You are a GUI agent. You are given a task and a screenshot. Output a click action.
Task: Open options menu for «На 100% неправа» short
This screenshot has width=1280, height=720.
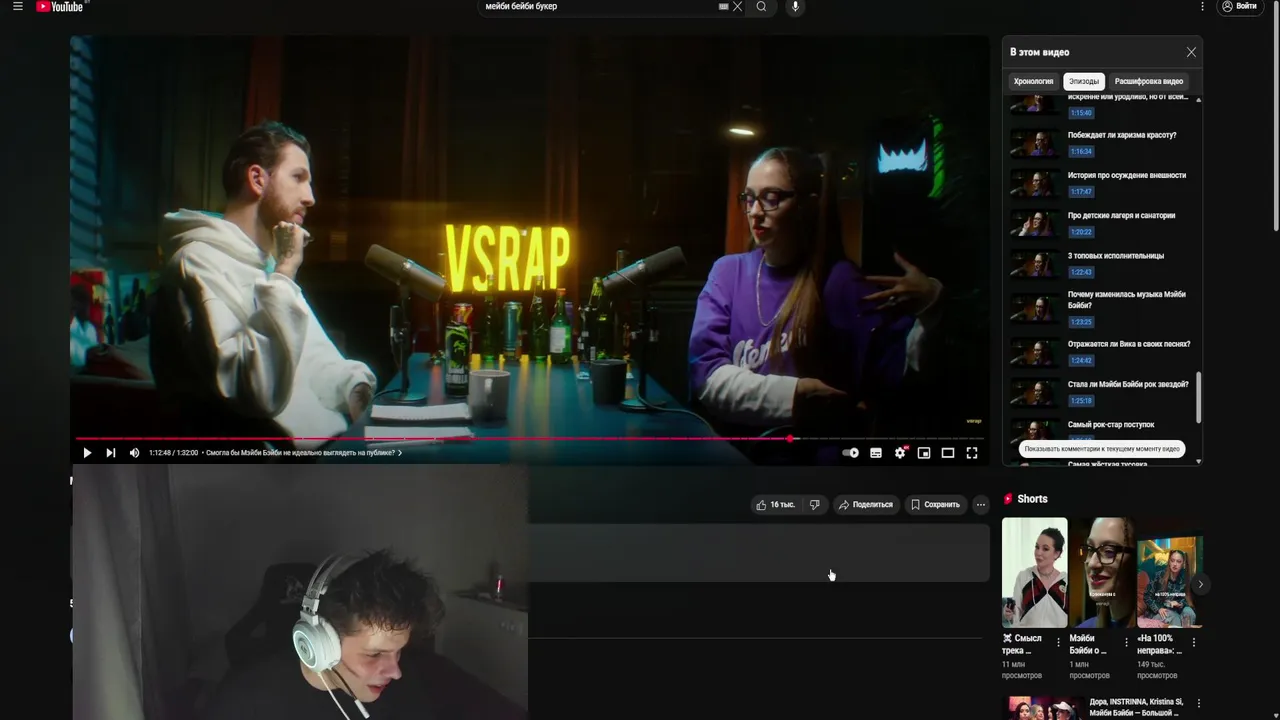[x=1193, y=642]
